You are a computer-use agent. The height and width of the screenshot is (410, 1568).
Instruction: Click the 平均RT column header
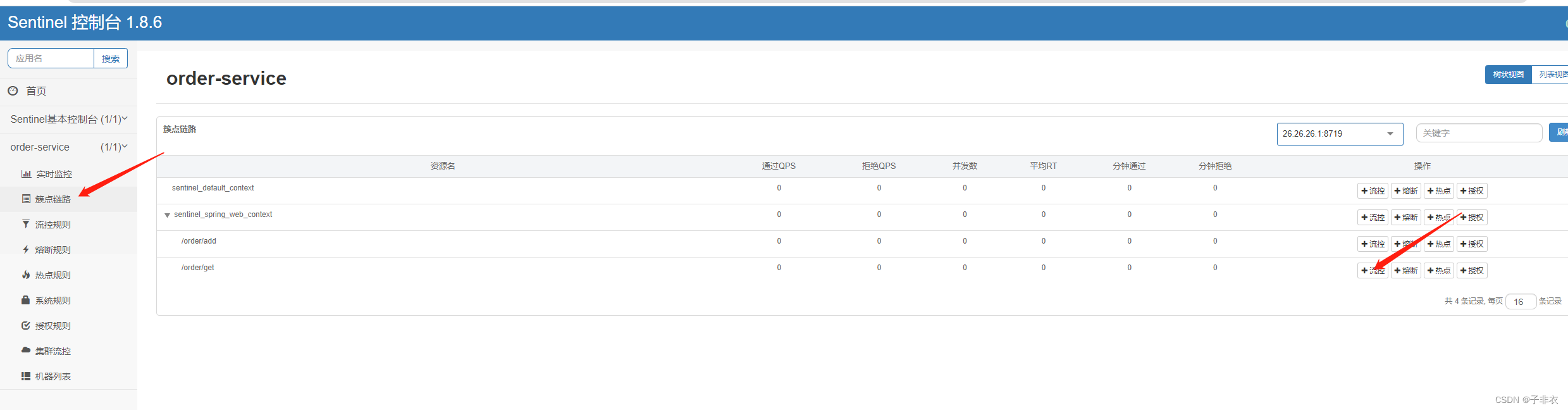tap(1043, 166)
